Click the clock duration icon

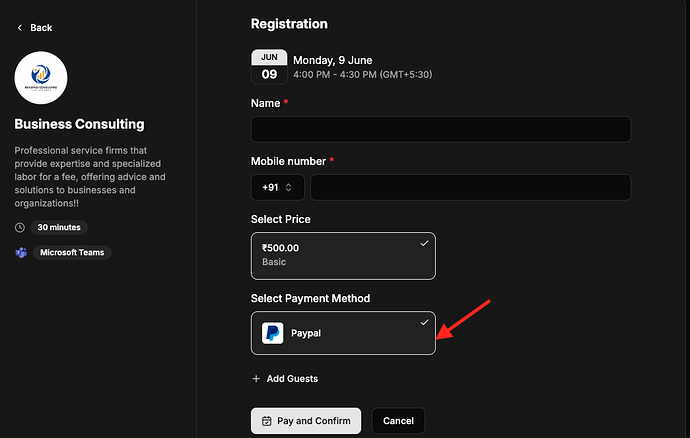pyautogui.click(x=20, y=228)
